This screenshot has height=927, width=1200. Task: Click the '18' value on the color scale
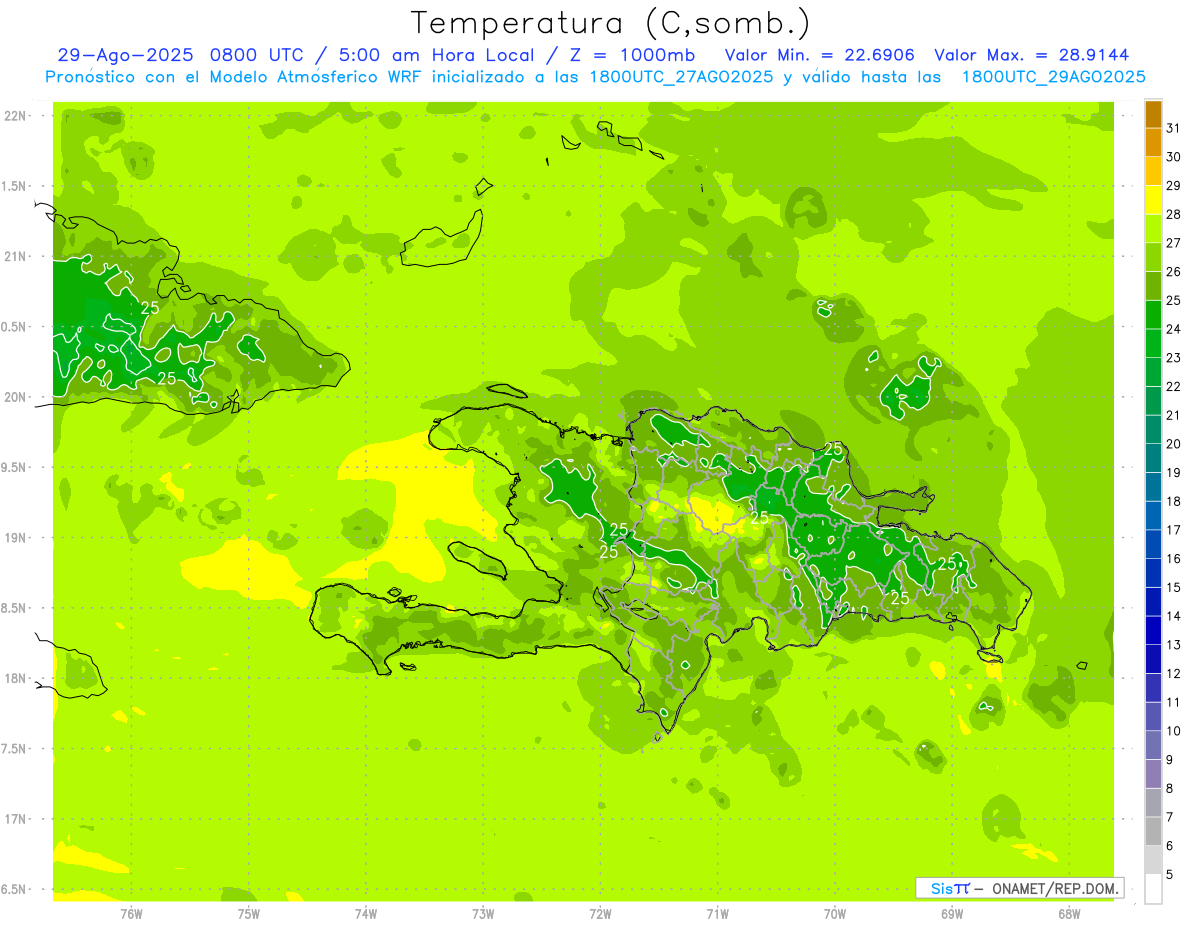pos(1174,501)
